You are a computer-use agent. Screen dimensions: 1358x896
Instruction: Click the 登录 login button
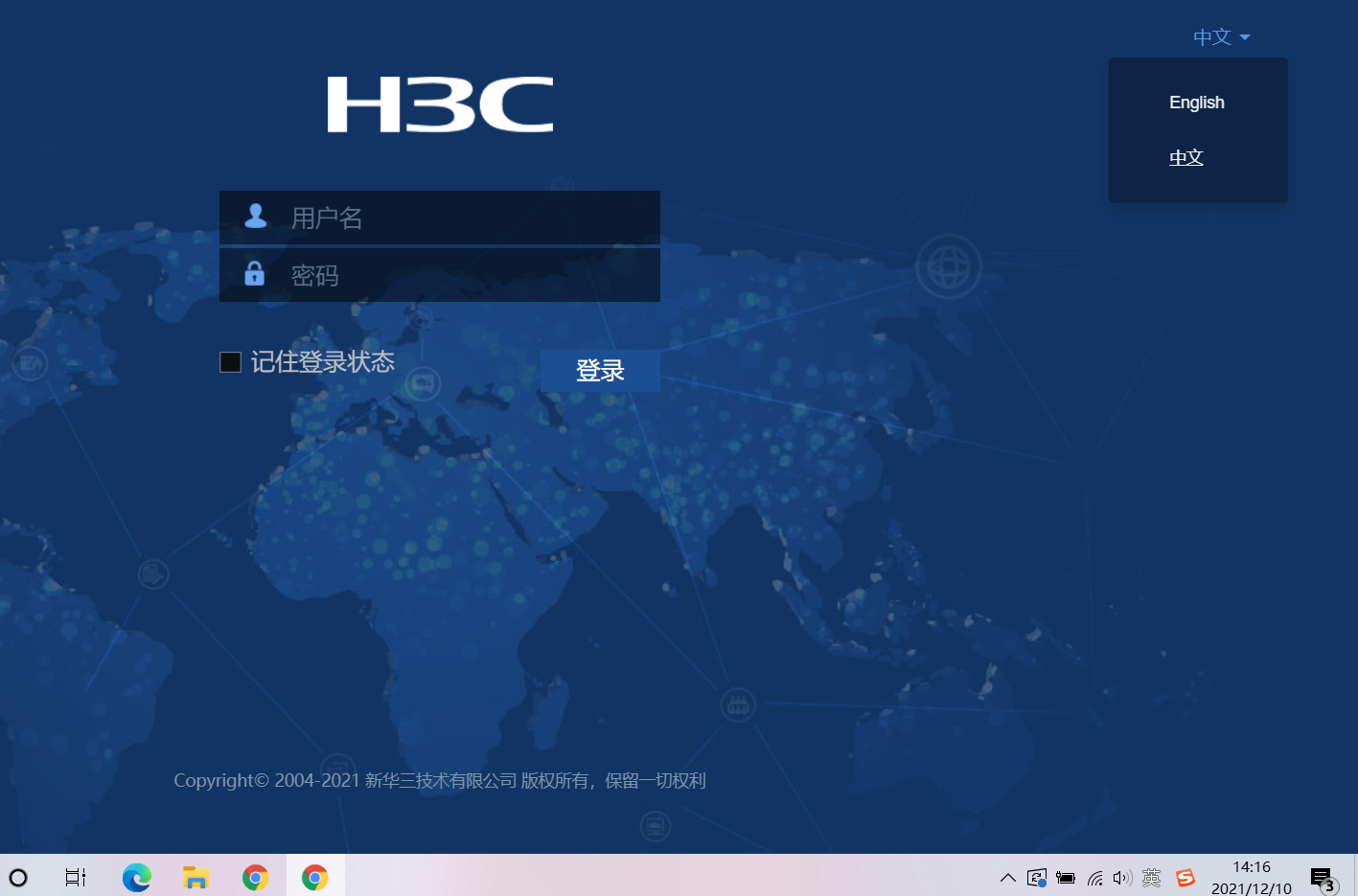click(600, 371)
